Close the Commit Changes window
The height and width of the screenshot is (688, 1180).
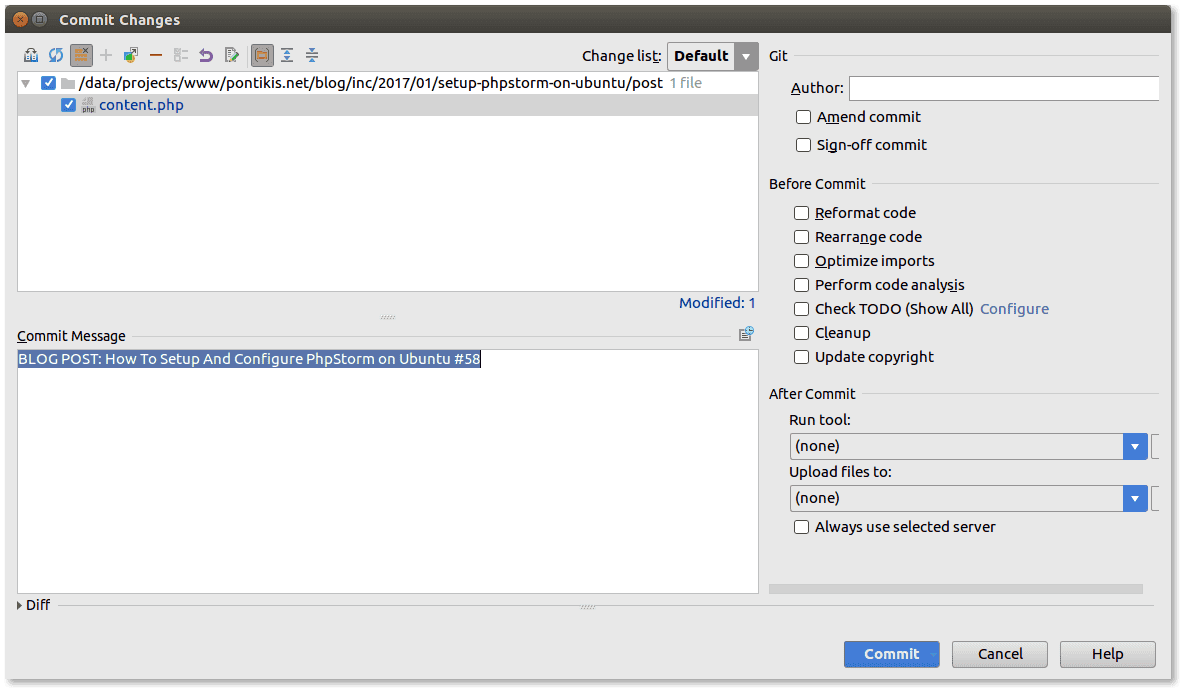20,20
